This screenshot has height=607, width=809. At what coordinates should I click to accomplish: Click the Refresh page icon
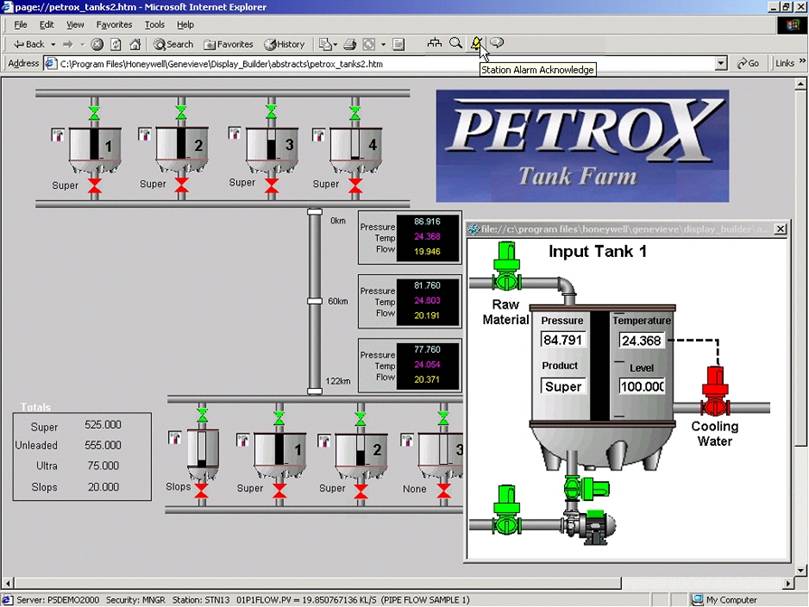[x=116, y=44]
